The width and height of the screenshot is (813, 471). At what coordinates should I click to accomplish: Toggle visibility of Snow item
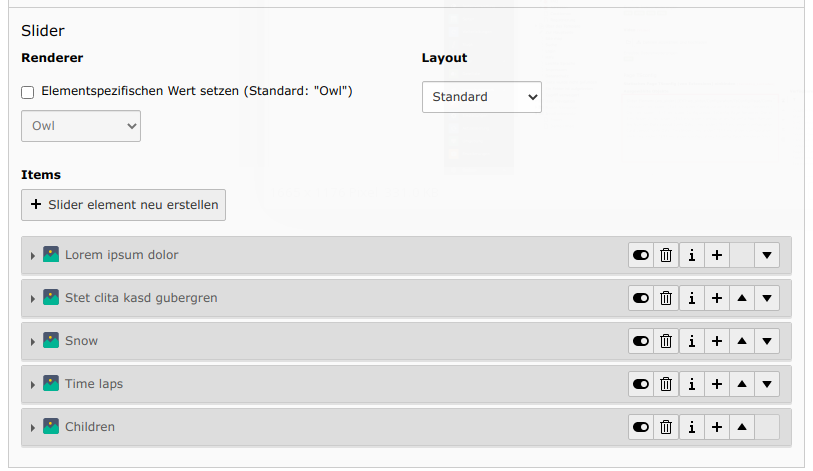641,341
